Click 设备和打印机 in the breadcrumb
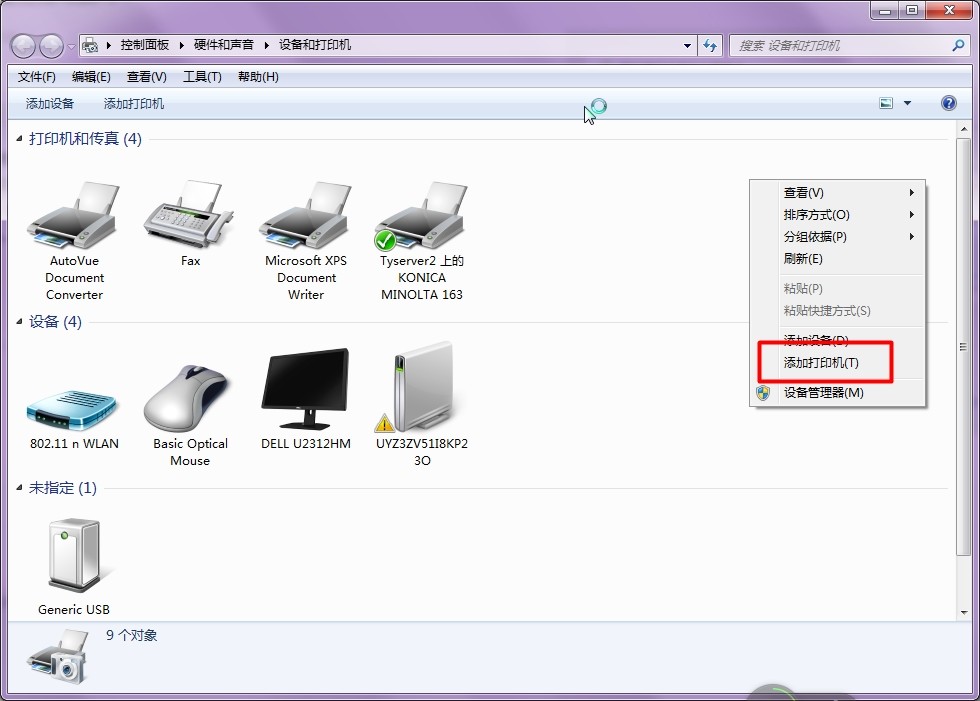Viewport: 980px width, 701px height. pyautogui.click(x=315, y=45)
